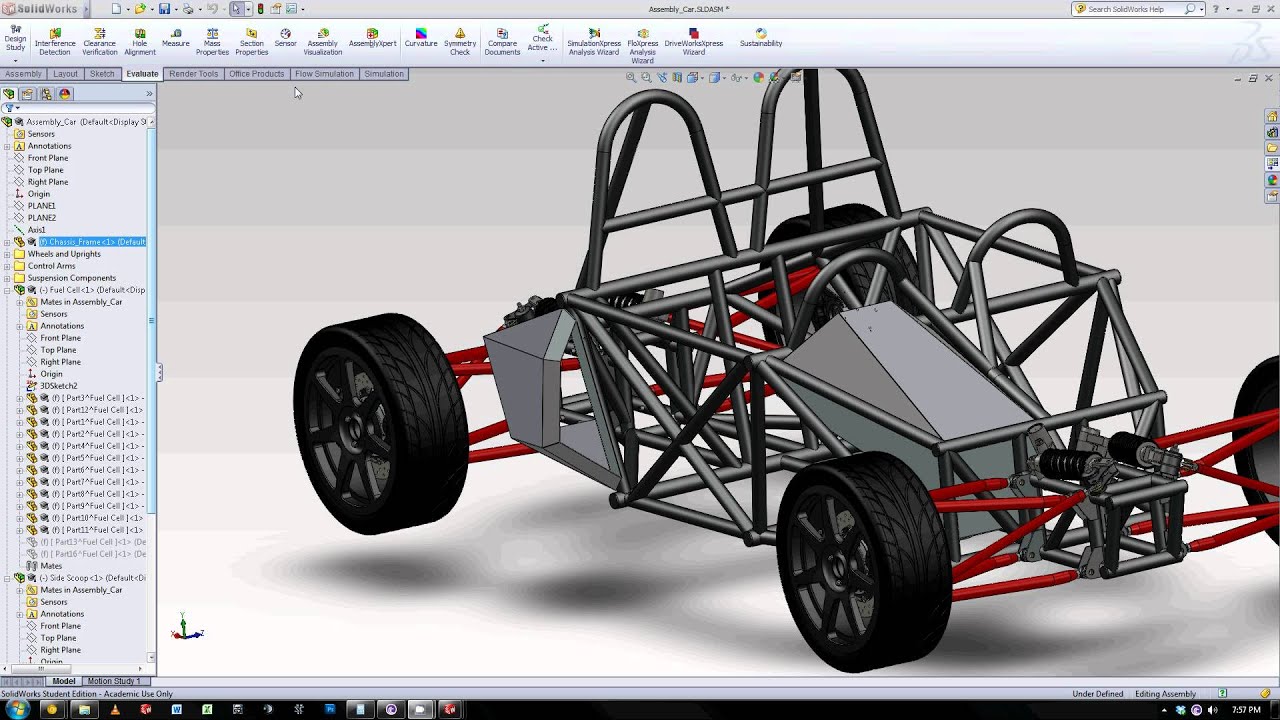This screenshot has height=720, width=1280.
Task: Open the Flow Simulation tab
Action: click(x=324, y=74)
